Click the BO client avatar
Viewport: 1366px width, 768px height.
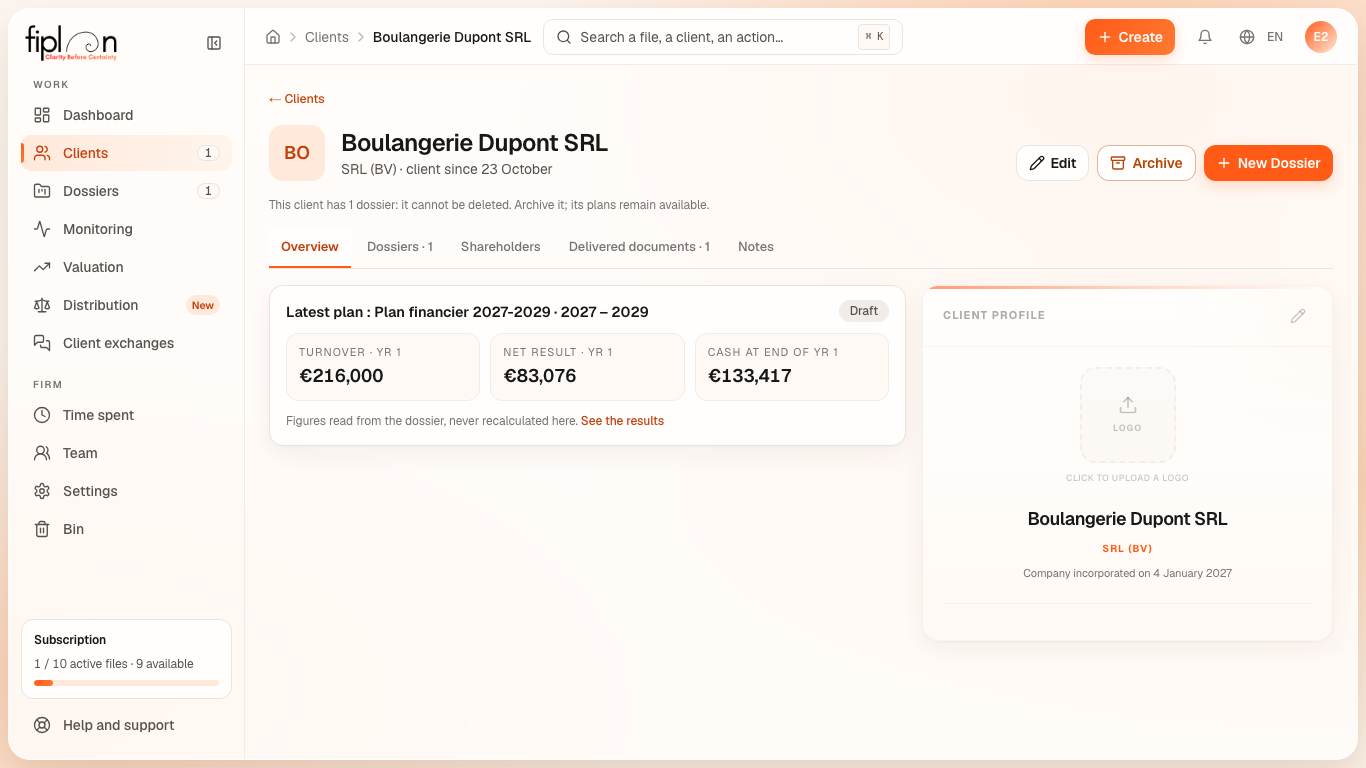(297, 153)
